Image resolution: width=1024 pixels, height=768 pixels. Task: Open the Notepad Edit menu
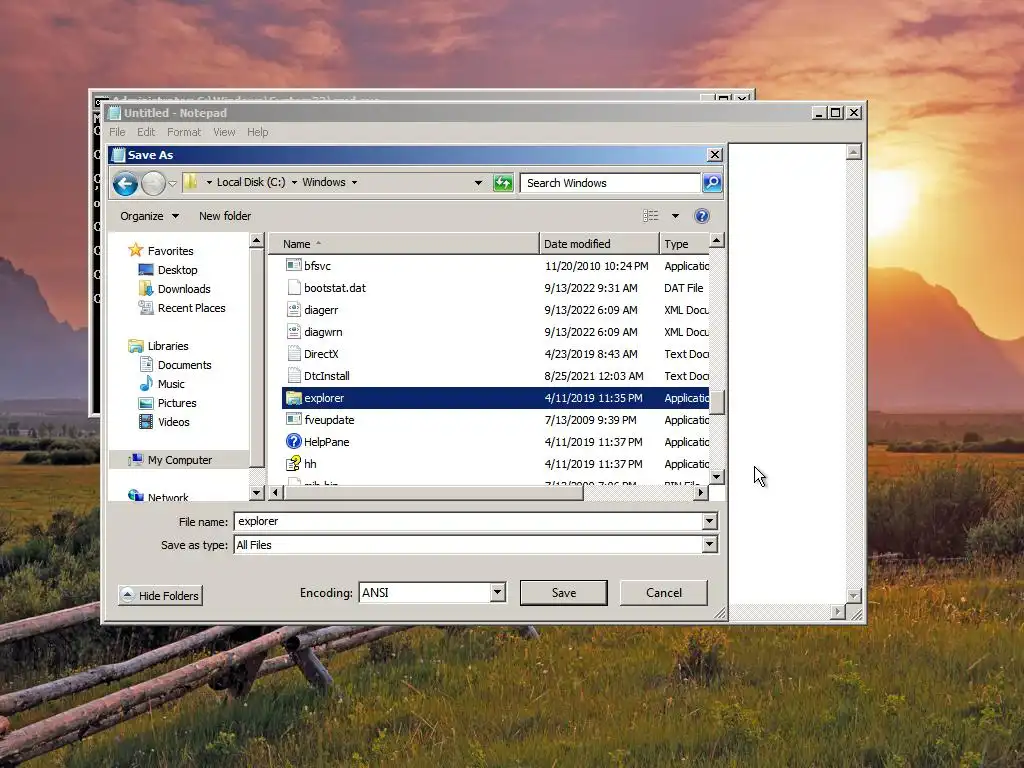click(x=146, y=132)
